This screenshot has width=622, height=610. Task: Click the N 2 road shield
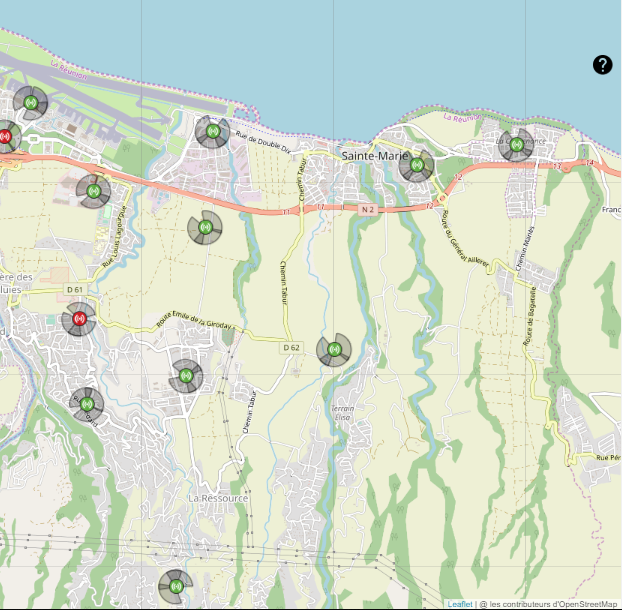point(366,209)
